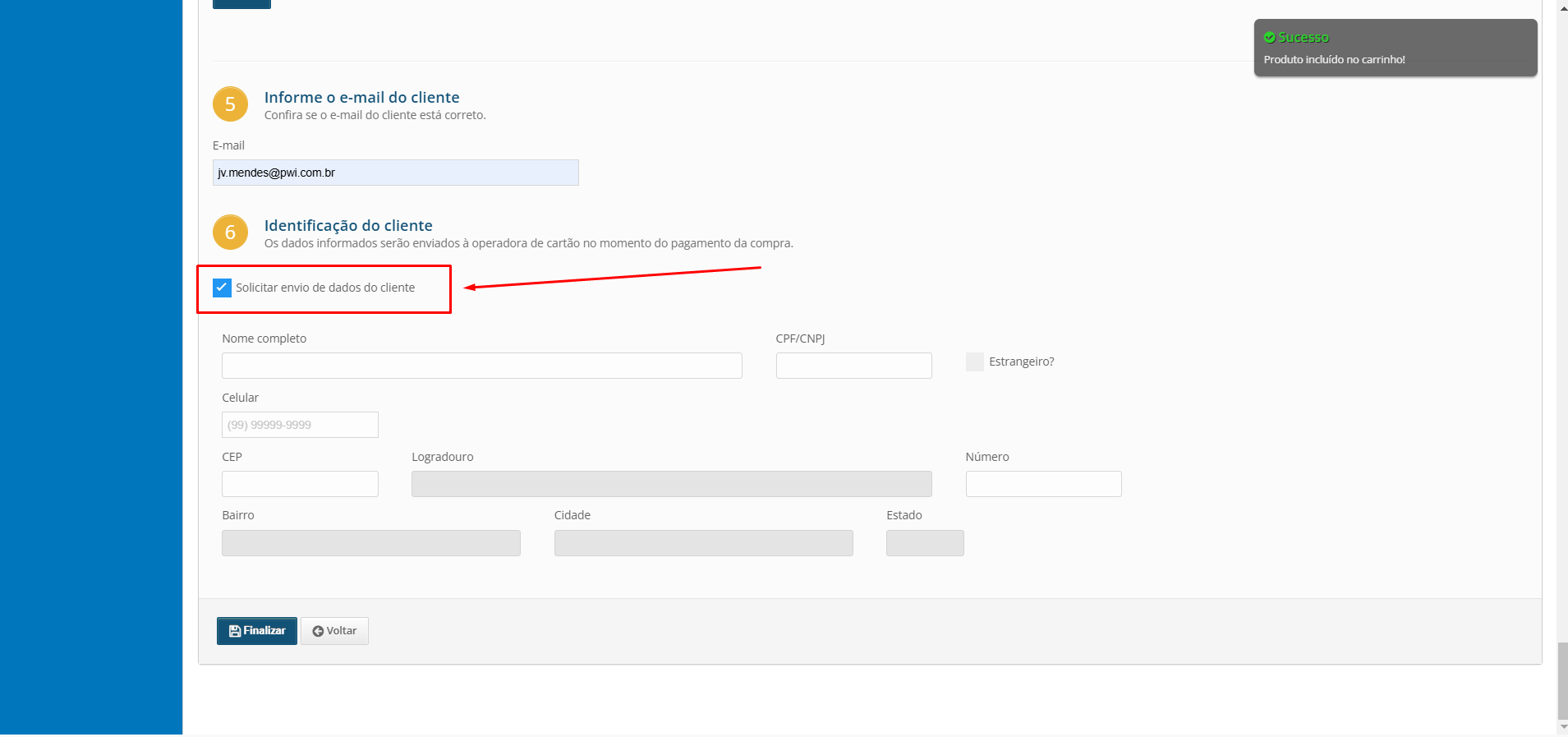Go back with the Voltar button
The image size is (1568, 737).
tap(334, 631)
